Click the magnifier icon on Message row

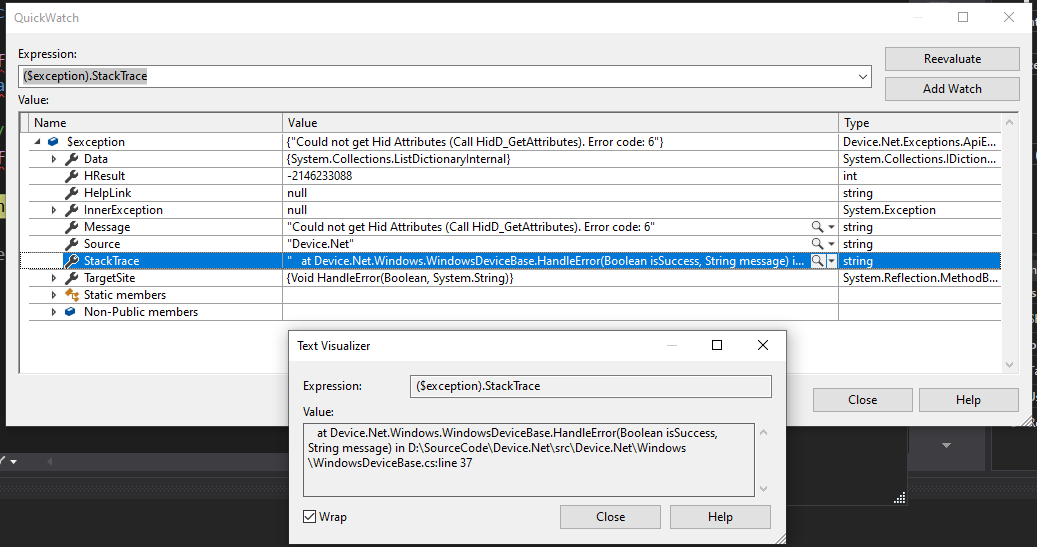point(818,227)
